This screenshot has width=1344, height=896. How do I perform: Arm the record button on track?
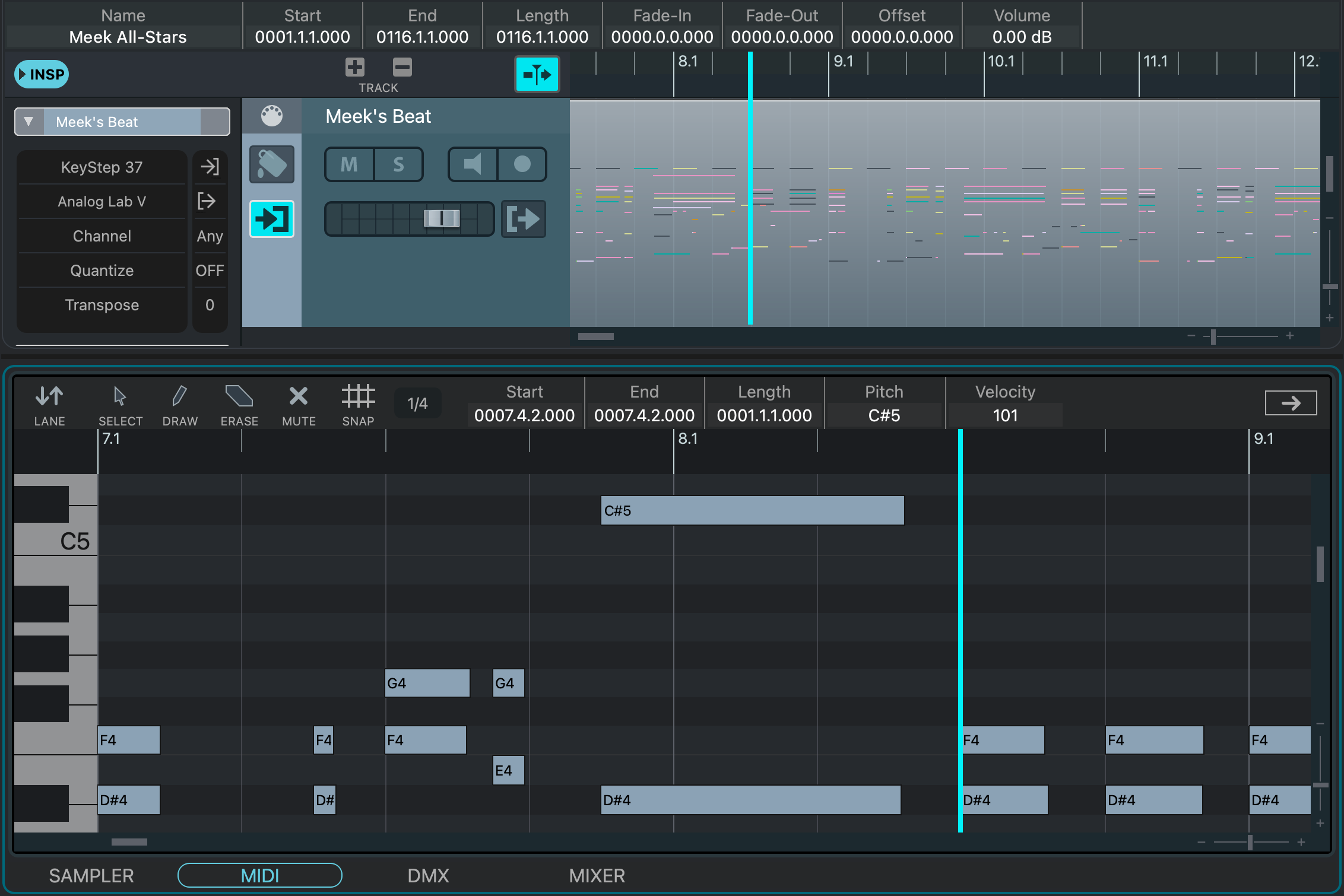(x=522, y=164)
